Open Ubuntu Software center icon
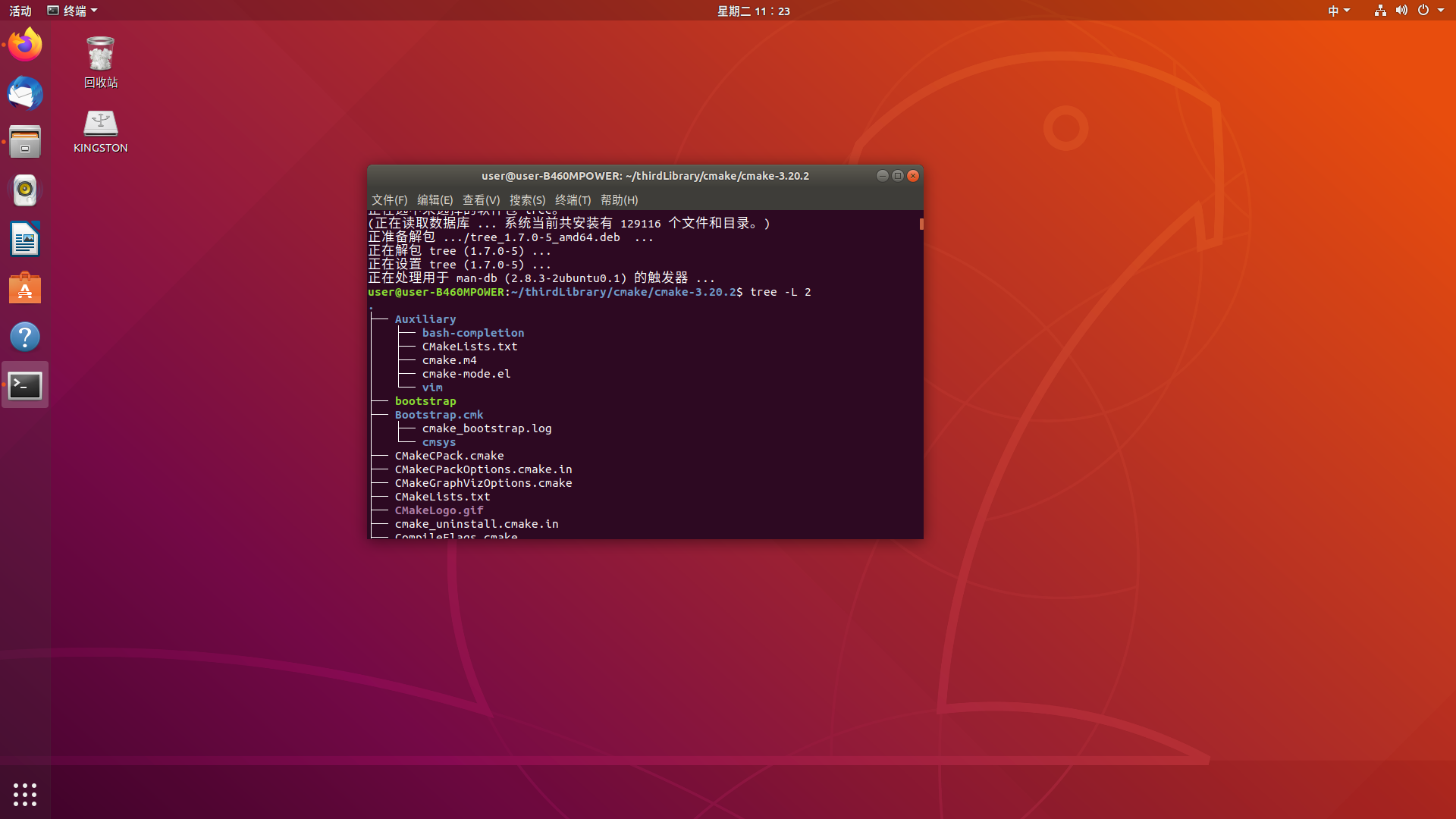This screenshot has height=819, width=1456. [25, 288]
